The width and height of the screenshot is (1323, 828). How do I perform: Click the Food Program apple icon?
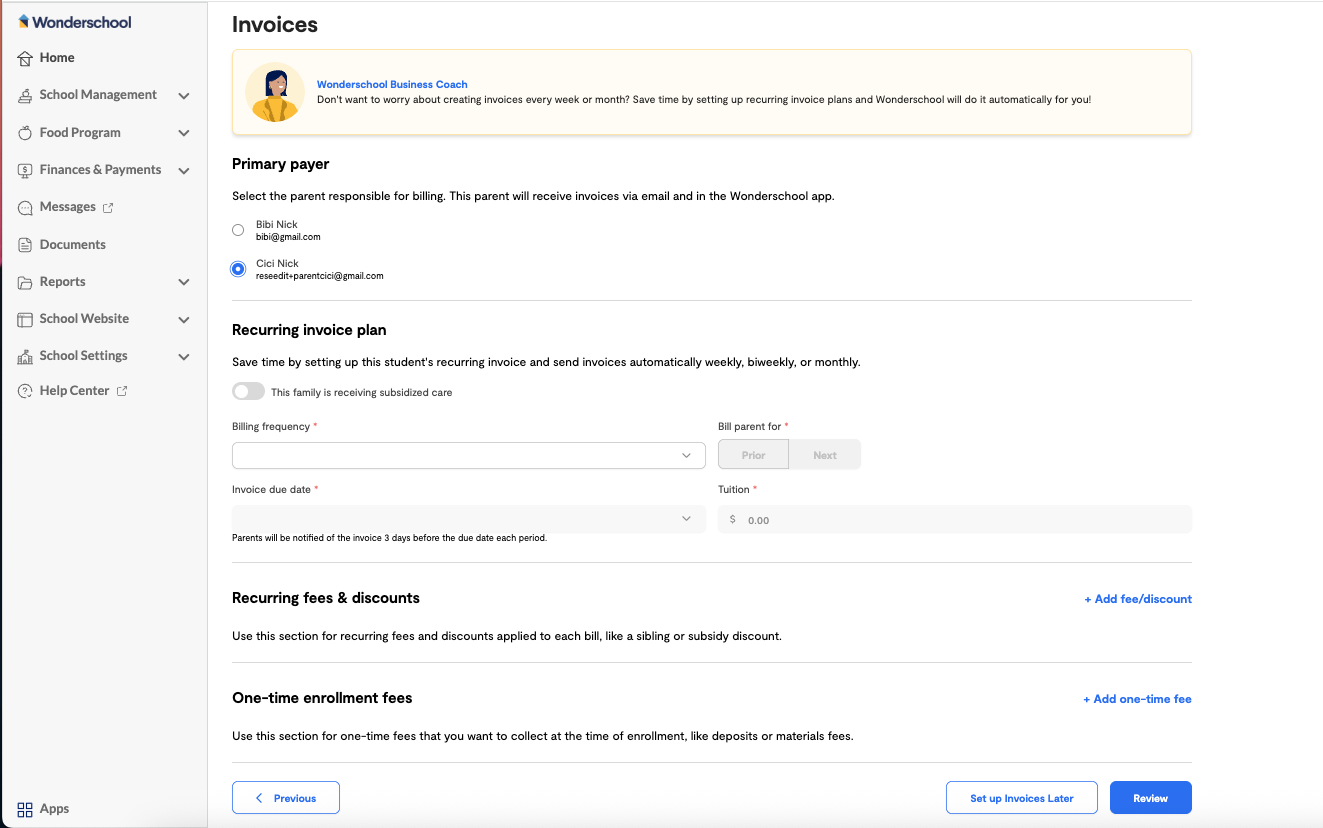tap(25, 132)
